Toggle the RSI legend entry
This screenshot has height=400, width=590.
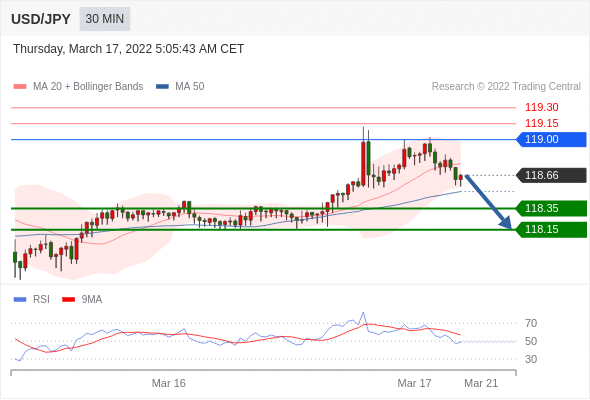click(x=32, y=300)
